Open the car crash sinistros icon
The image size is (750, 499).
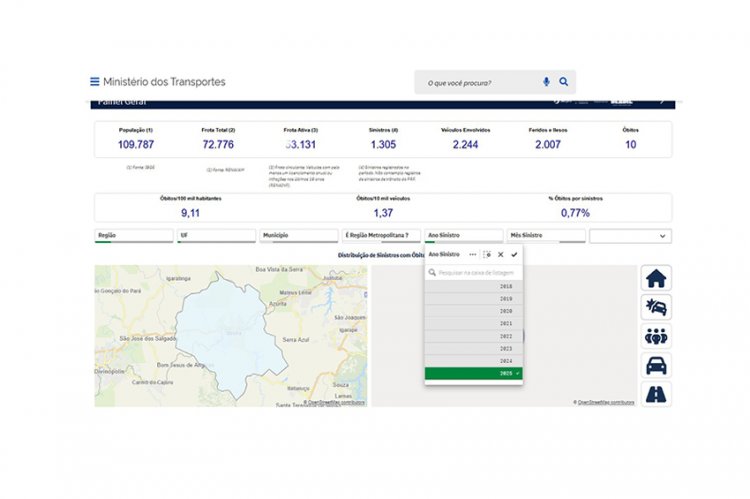pos(656,307)
